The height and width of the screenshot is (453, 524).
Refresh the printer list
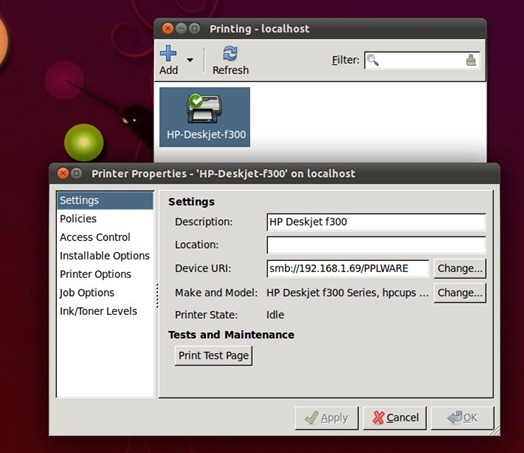[230, 60]
